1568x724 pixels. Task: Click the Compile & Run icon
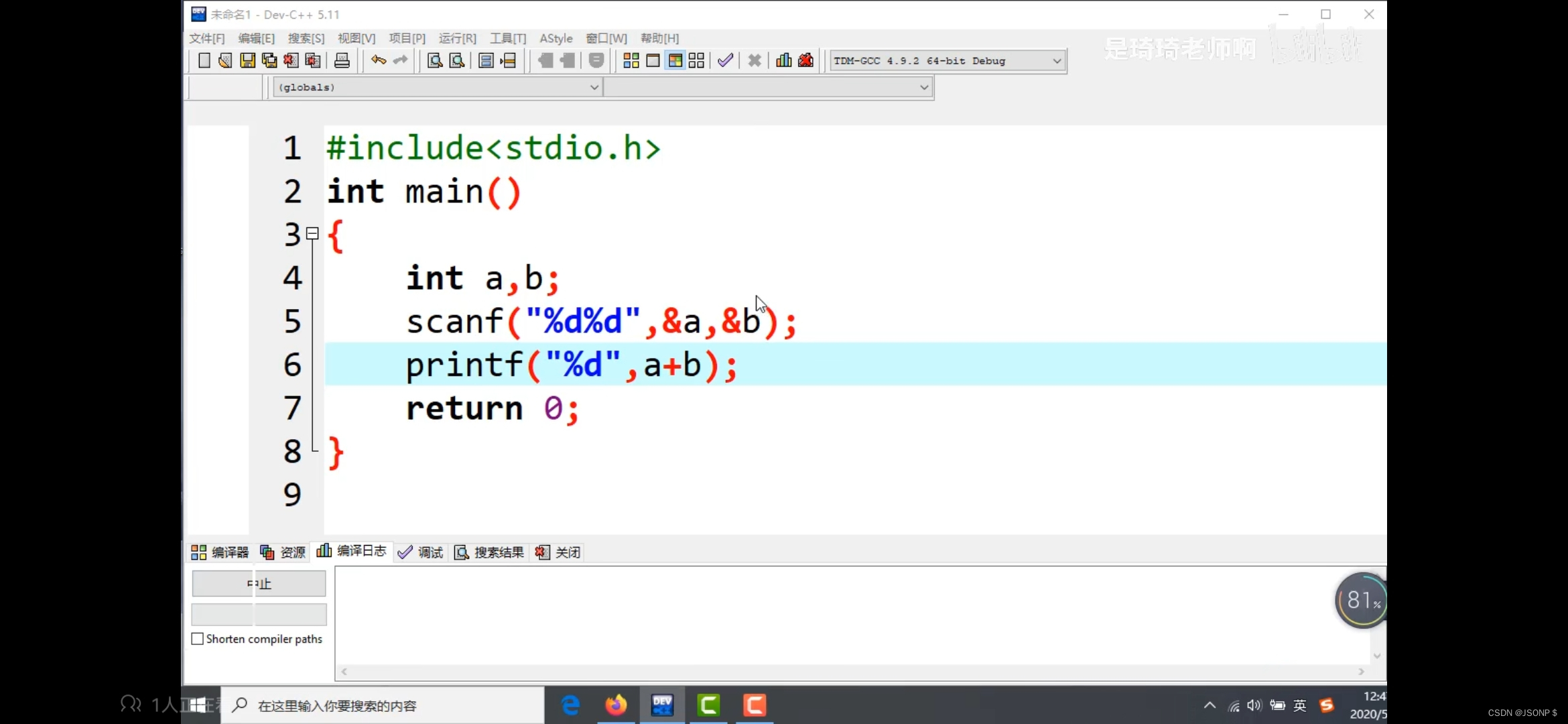click(x=675, y=61)
